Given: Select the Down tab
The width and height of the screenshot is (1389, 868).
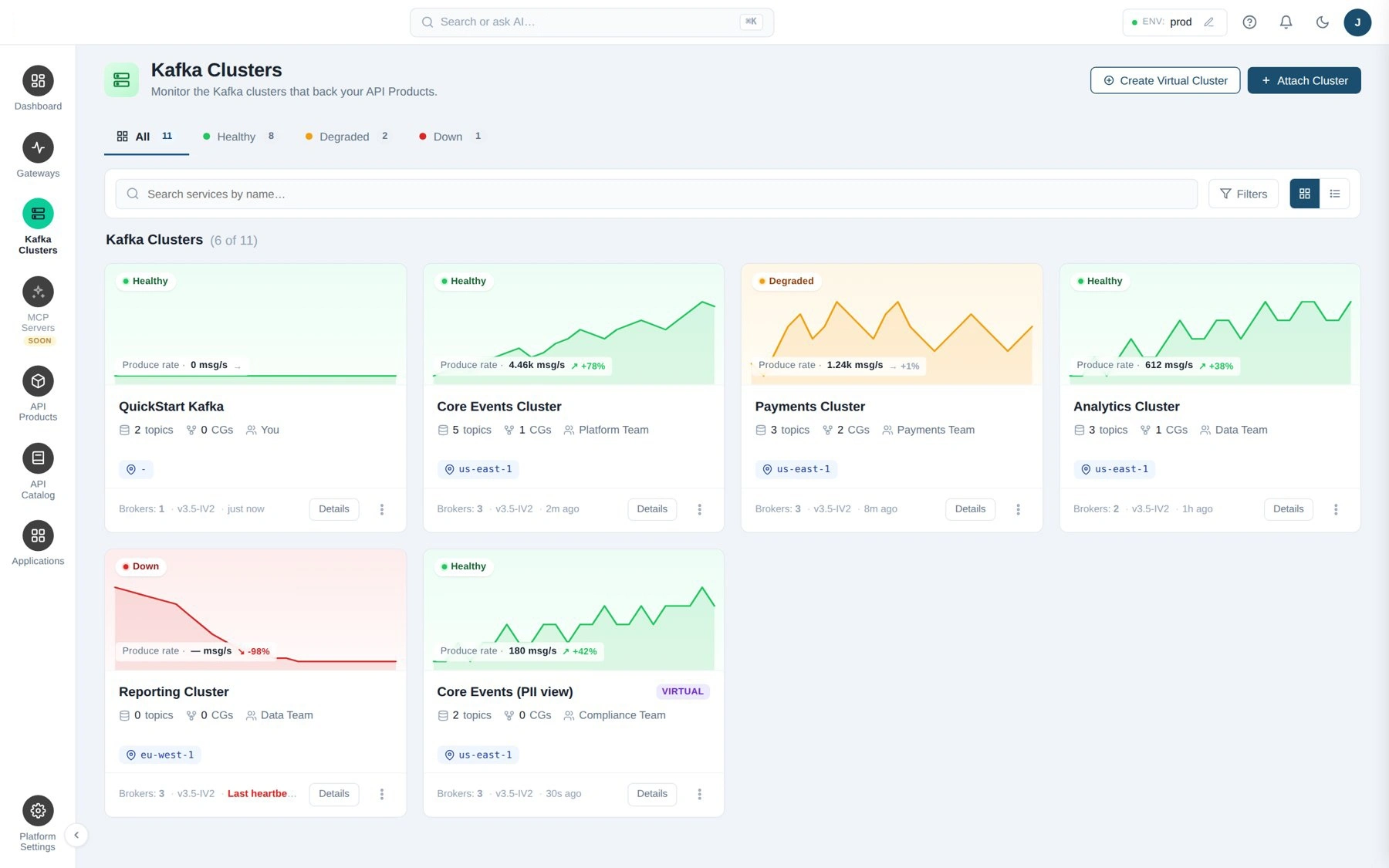Looking at the screenshot, I should (x=451, y=137).
